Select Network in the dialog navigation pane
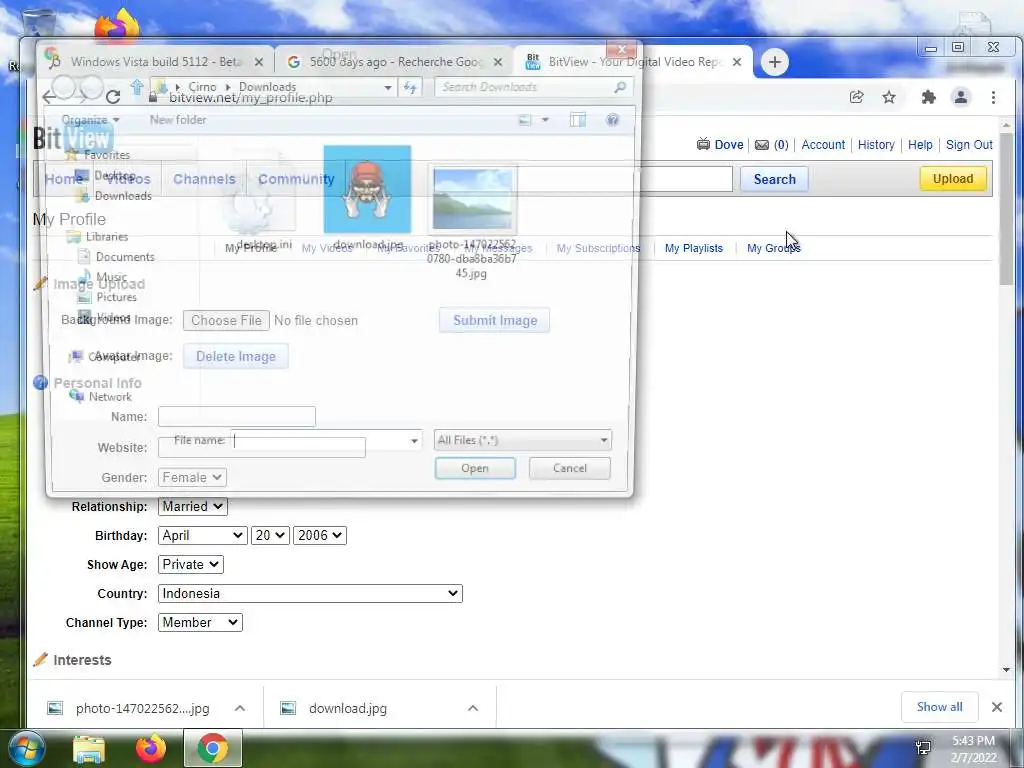The height and width of the screenshot is (768, 1024). [x=110, y=397]
